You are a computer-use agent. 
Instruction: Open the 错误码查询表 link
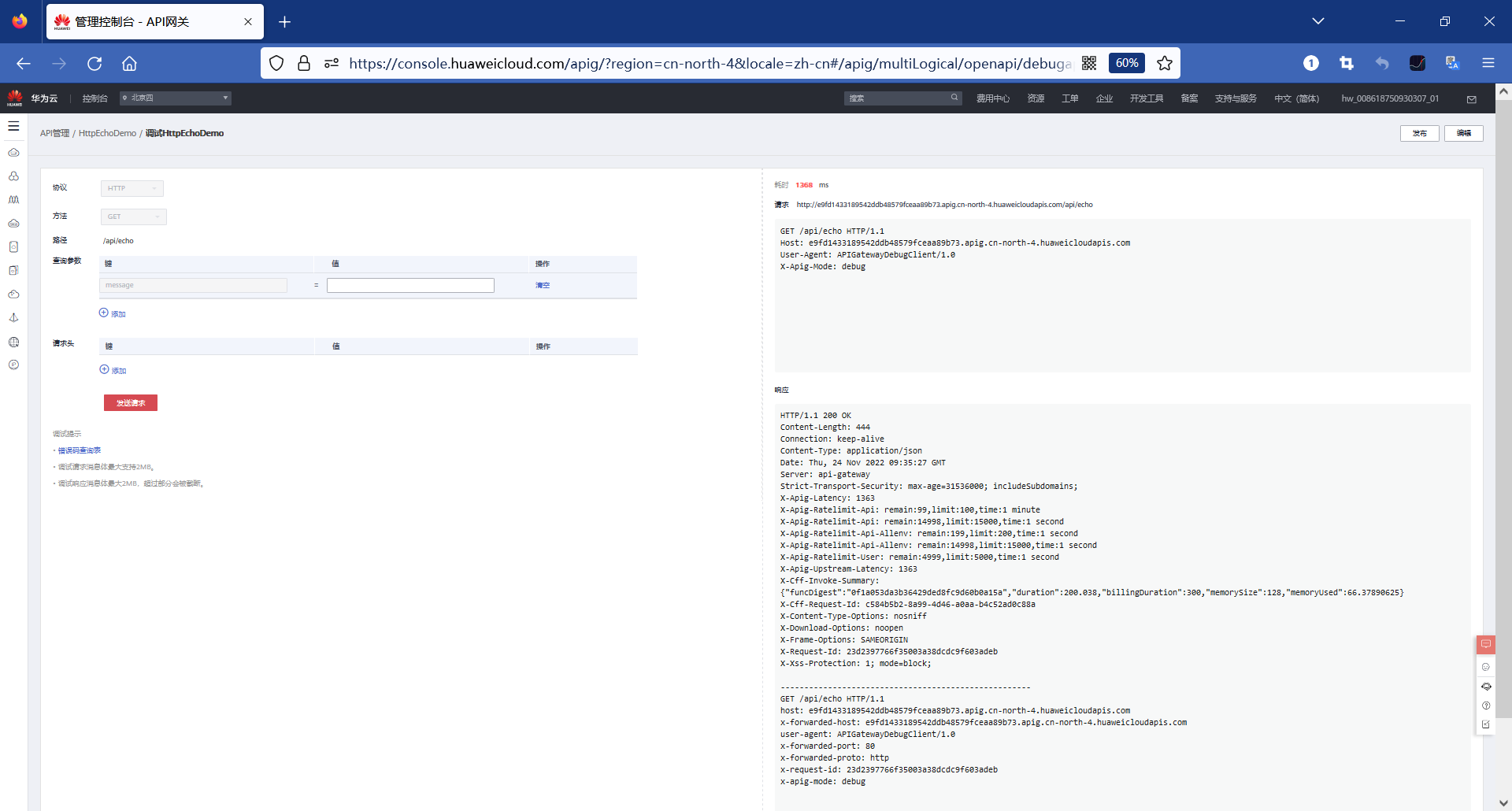coord(80,450)
